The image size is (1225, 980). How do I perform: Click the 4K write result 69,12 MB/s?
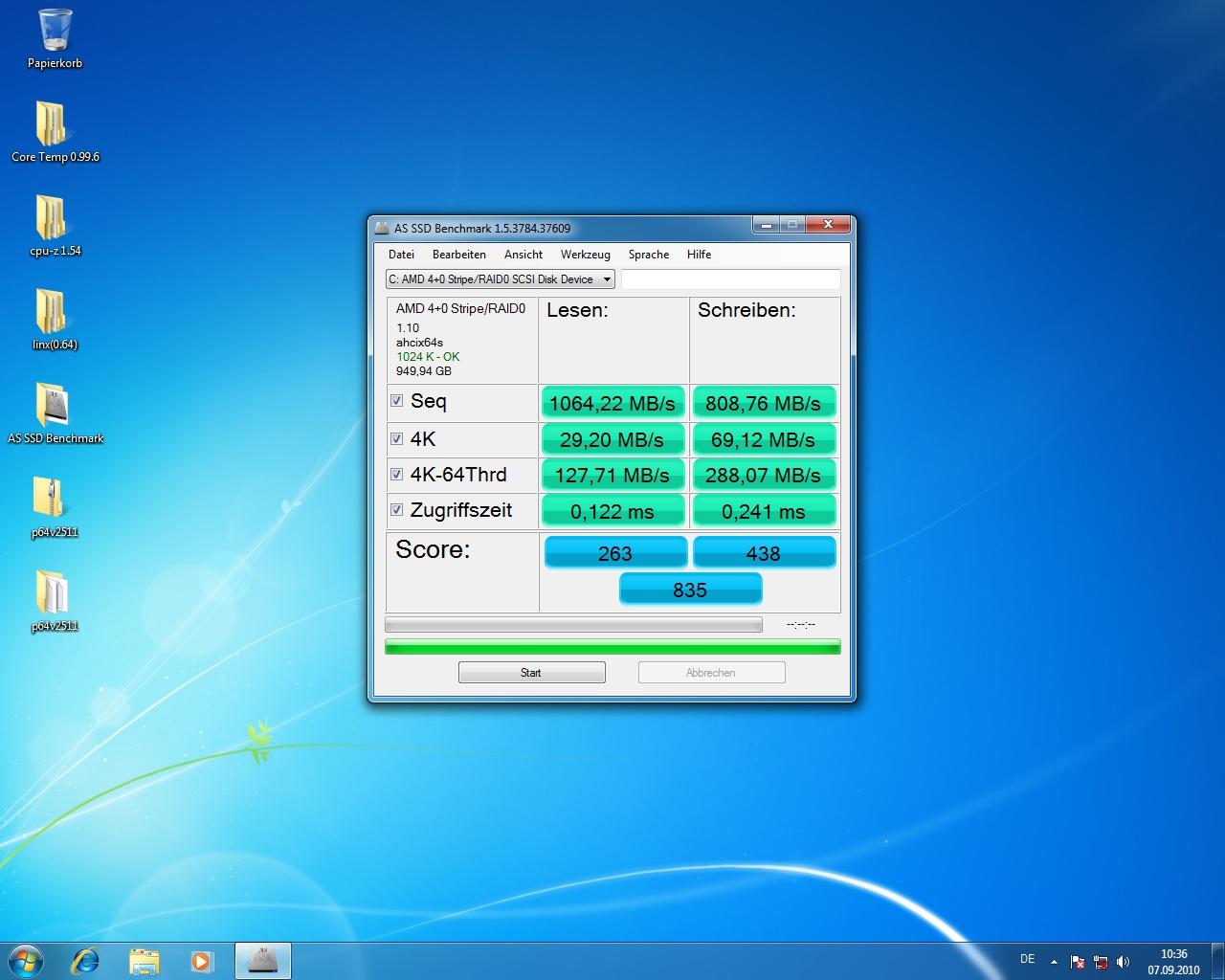tap(764, 439)
